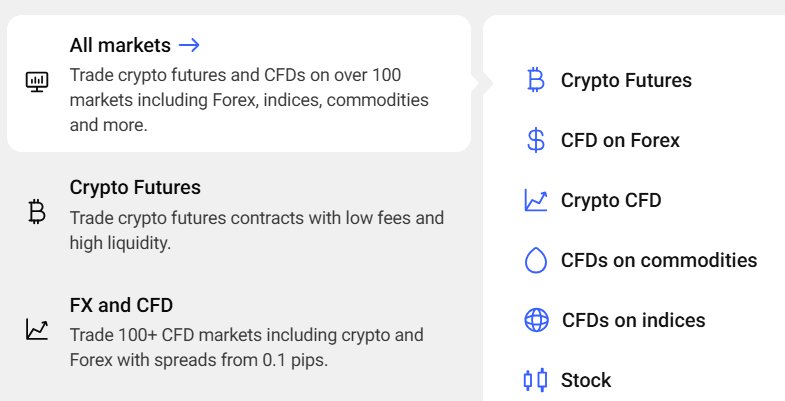The width and height of the screenshot is (785, 401).
Task: Open the All markets heading link
Action: [x=120, y=45]
